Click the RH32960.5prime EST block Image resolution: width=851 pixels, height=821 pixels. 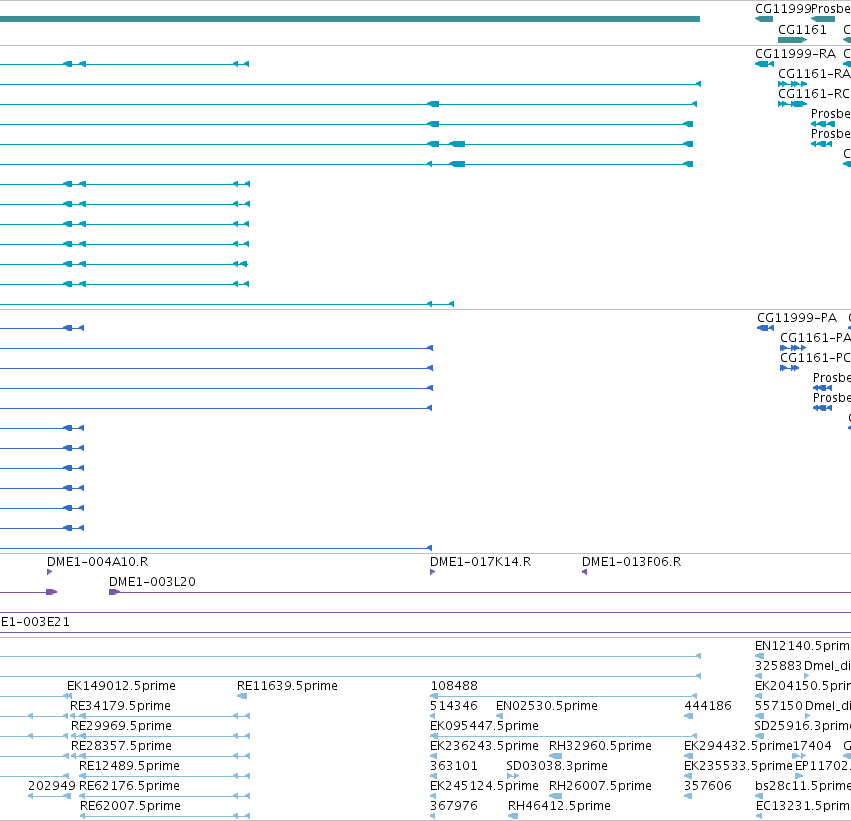[x=556, y=756]
